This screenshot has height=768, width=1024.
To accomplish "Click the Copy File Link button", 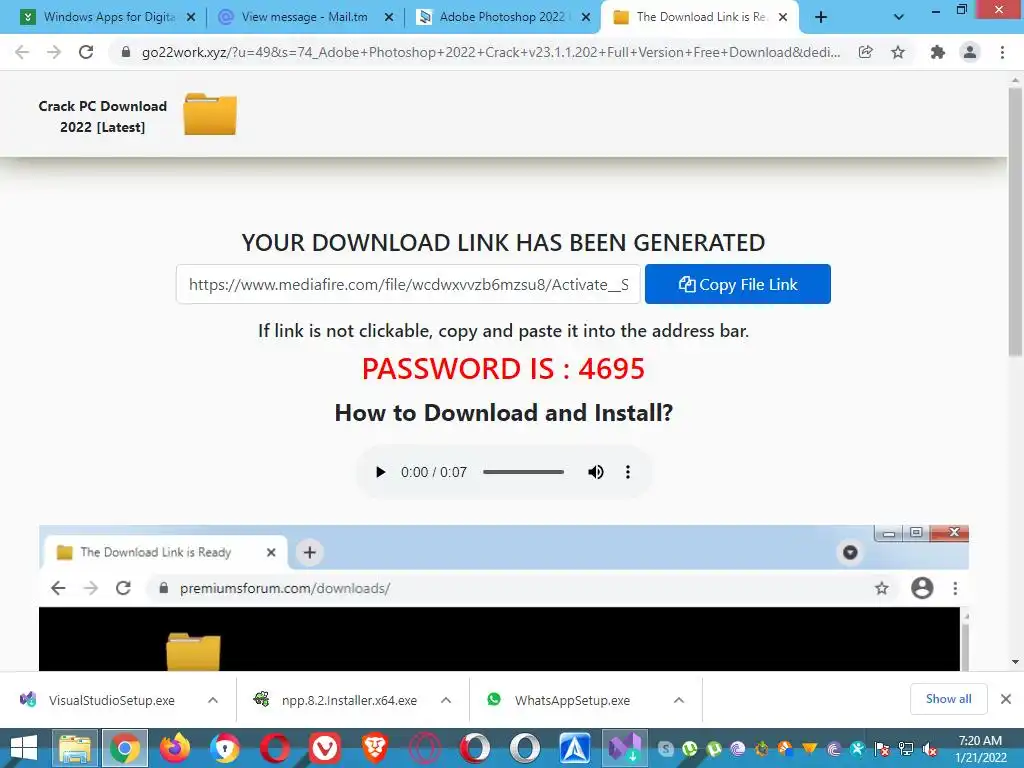I will (x=737, y=284).
